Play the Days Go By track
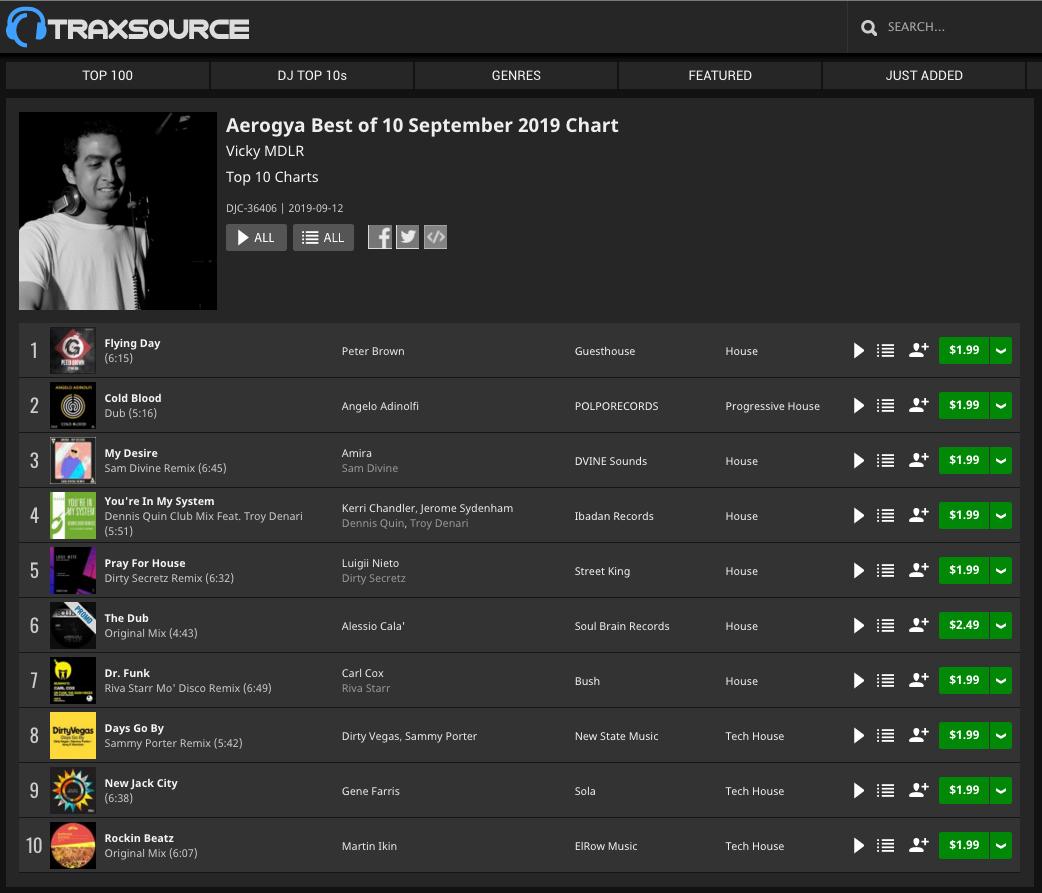This screenshot has height=893, width=1042. click(x=859, y=736)
